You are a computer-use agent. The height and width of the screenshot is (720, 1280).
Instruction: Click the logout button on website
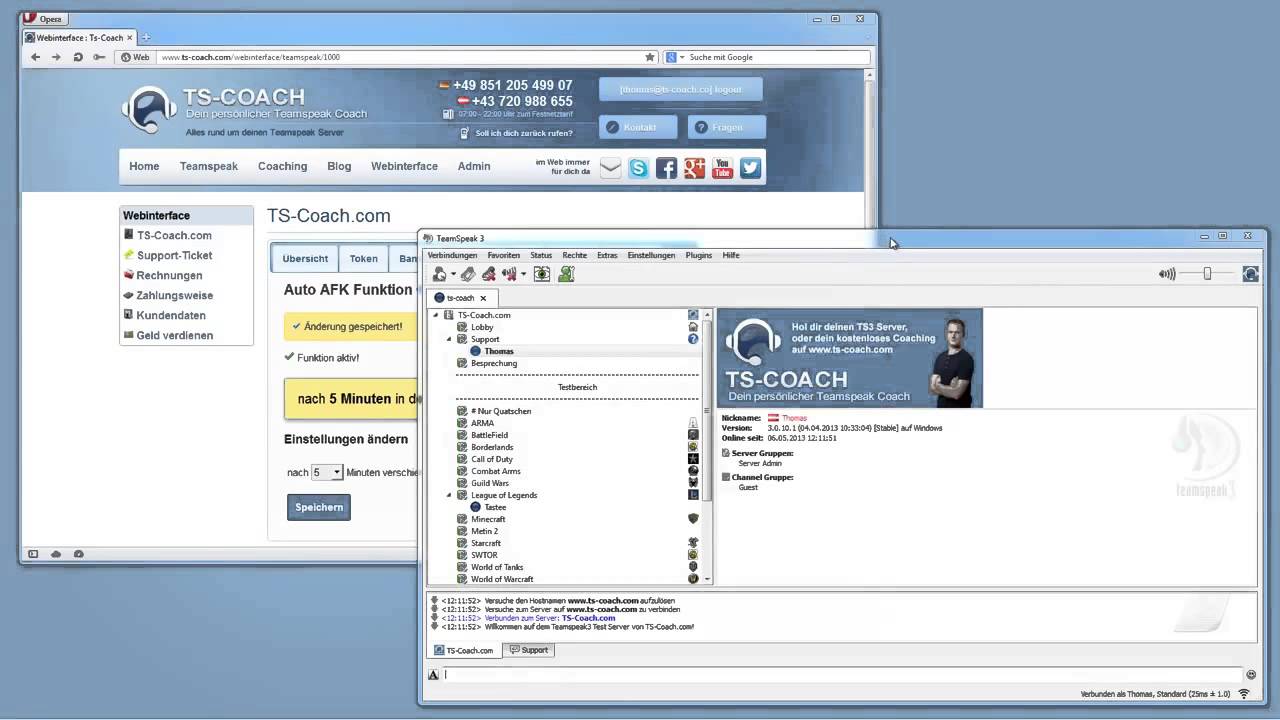point(681,89)
